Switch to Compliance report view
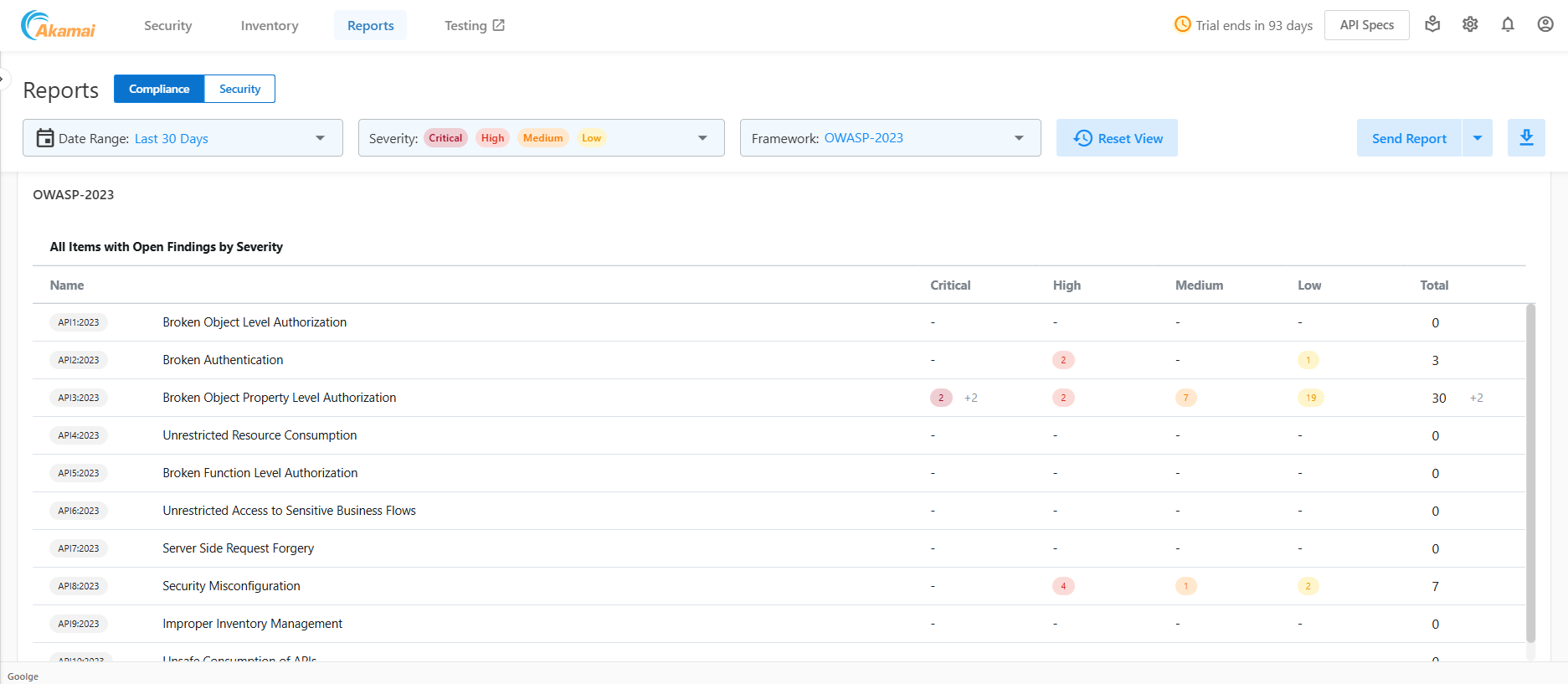Viewport: 1568px width, 684px height. click(159, 89)
